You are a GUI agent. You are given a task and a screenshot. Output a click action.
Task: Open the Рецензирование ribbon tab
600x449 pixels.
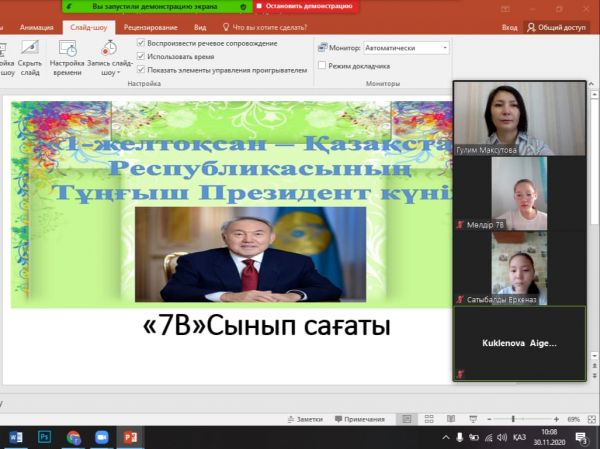tap(149, 29)
